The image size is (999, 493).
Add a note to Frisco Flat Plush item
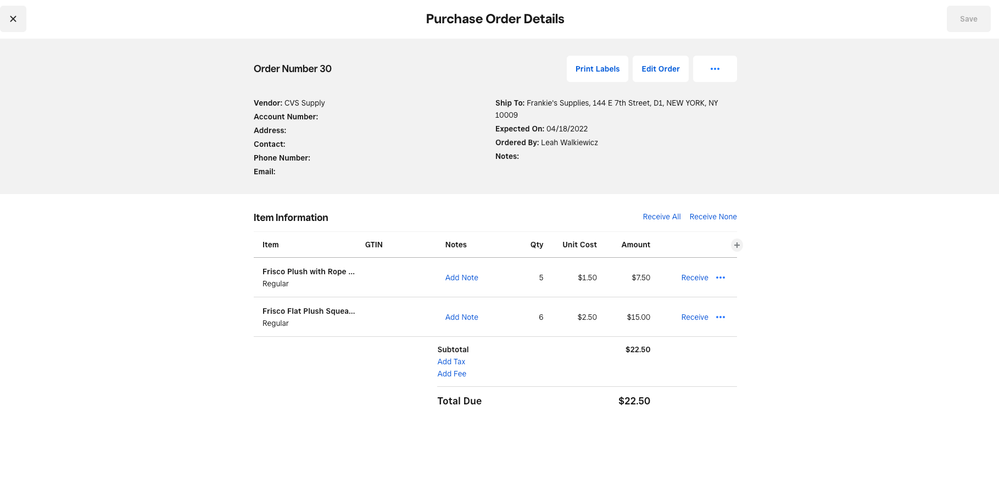tap(461, 317)
